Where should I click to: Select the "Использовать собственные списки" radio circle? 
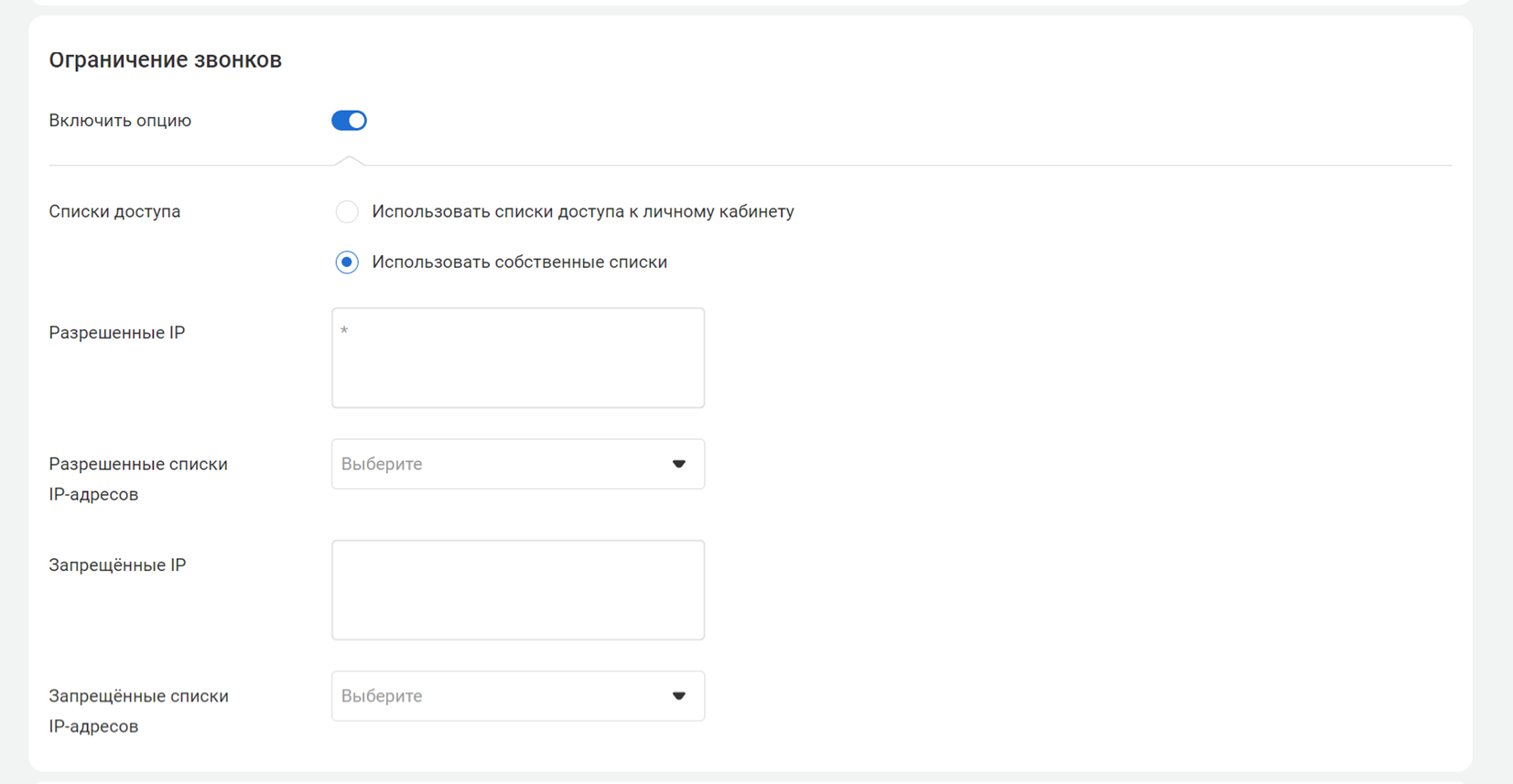click(x=347, y=263)
